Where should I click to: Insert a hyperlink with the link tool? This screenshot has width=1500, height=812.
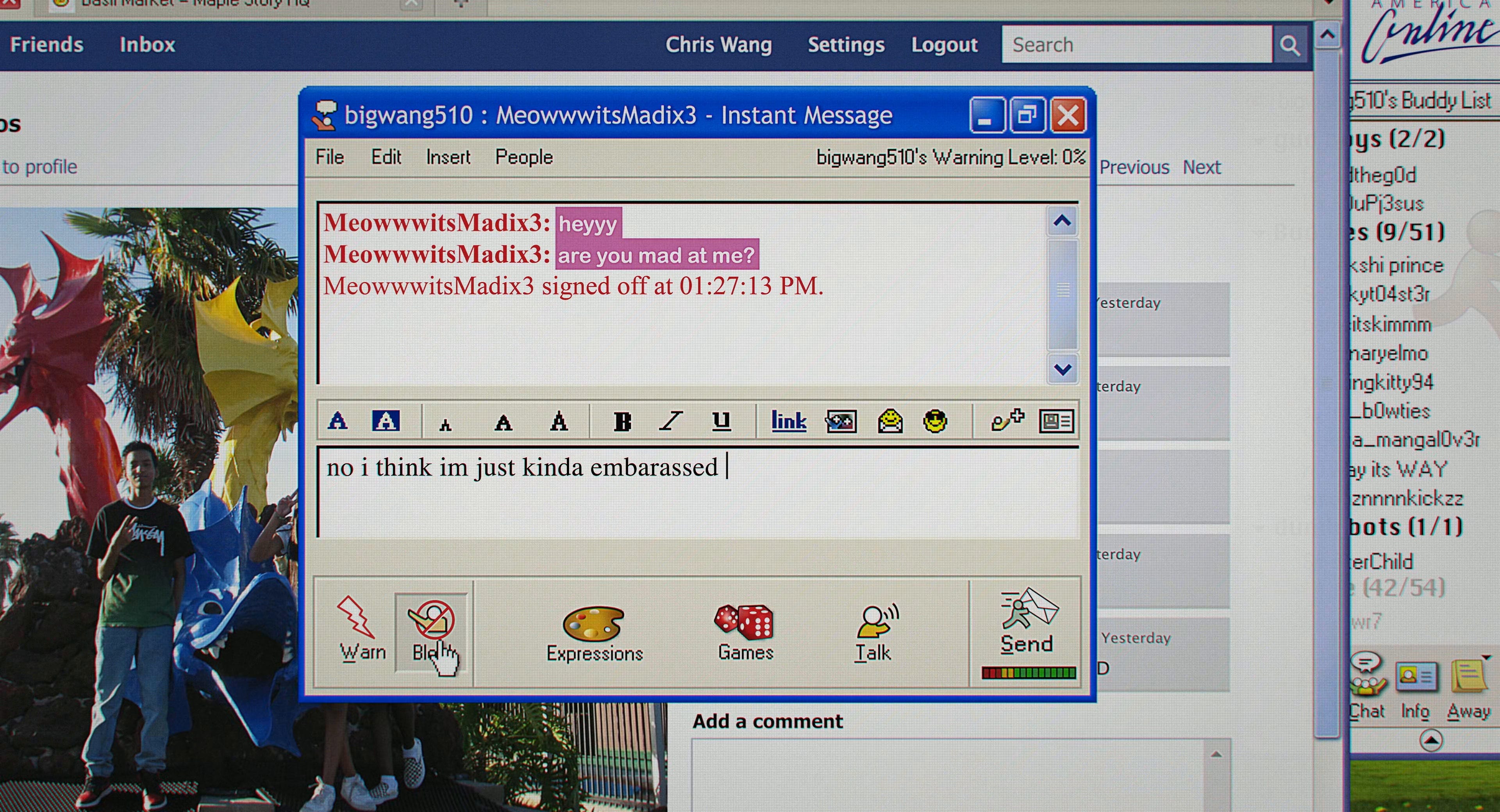click(788, 421)
